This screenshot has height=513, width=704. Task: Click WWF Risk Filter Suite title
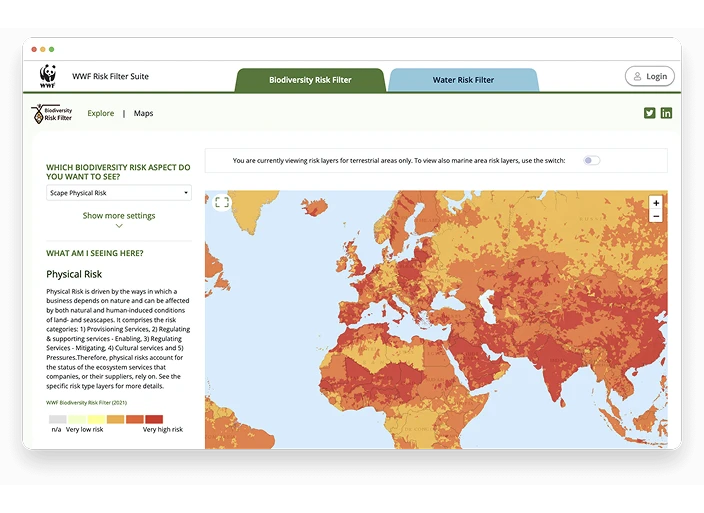(110, 76)
